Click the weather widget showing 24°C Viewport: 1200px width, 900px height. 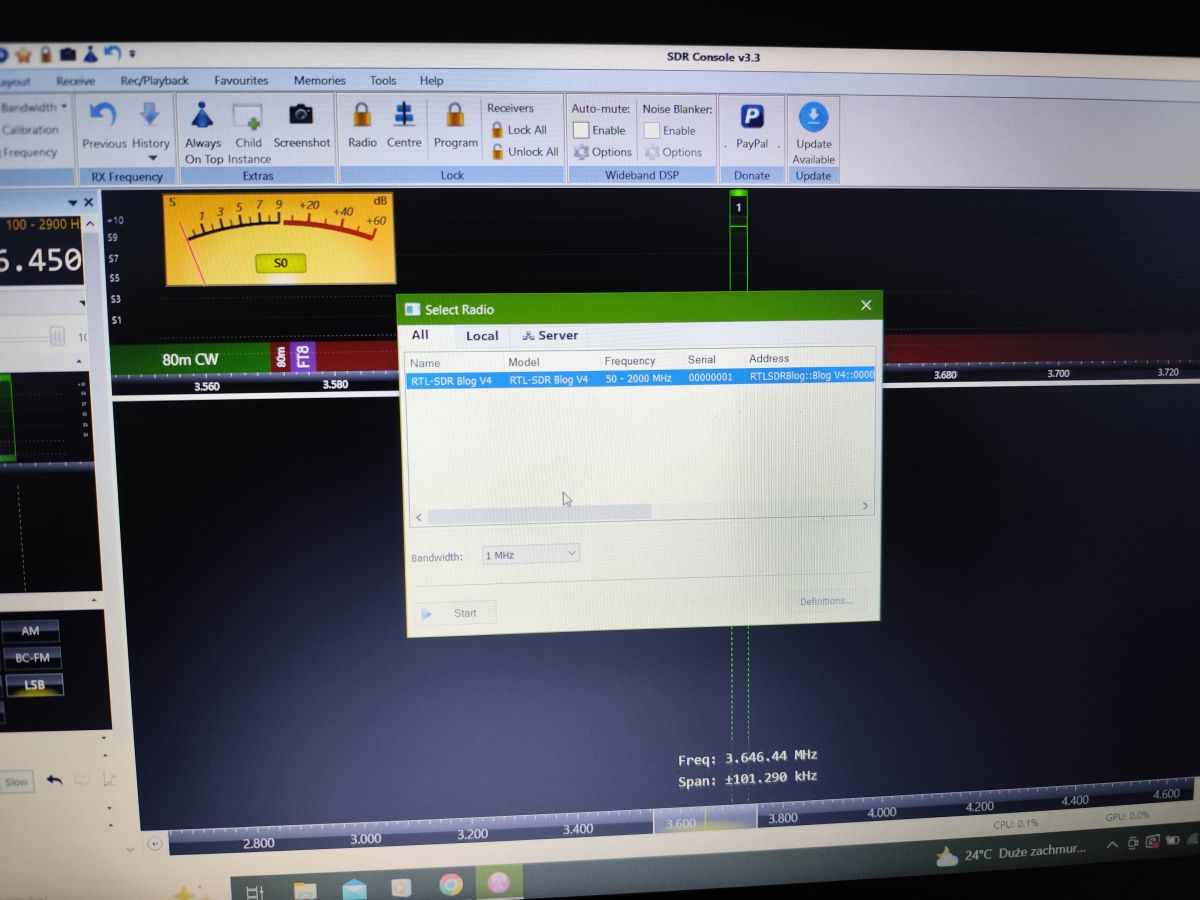[x=1010, y=853]
